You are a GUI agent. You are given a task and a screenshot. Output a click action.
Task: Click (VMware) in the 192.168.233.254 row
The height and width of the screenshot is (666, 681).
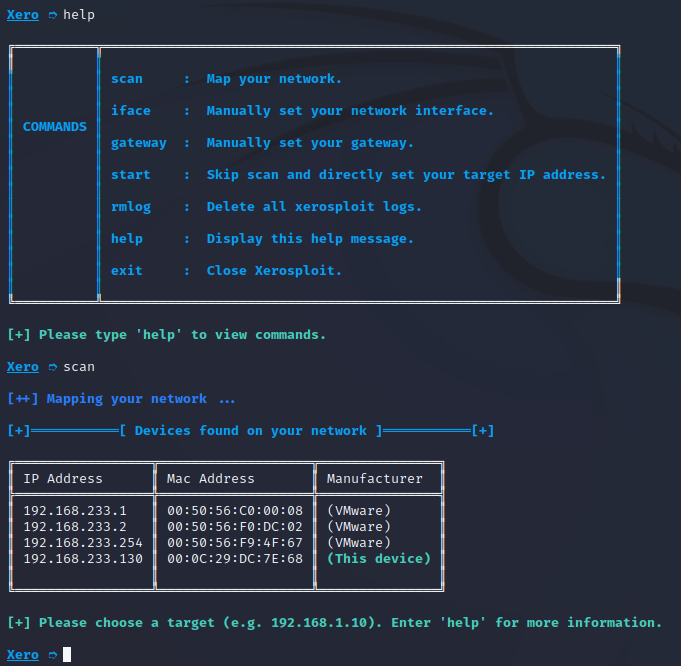(359, 543)
